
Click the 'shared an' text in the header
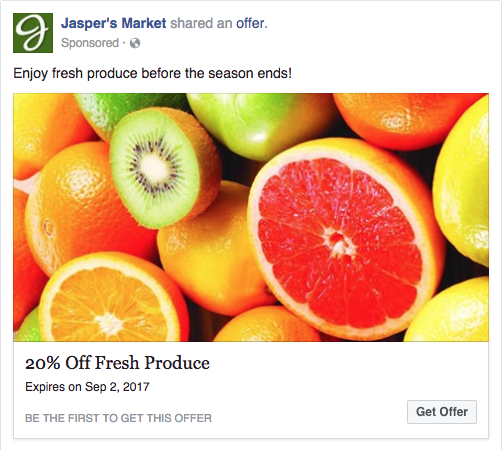point(201,23)
